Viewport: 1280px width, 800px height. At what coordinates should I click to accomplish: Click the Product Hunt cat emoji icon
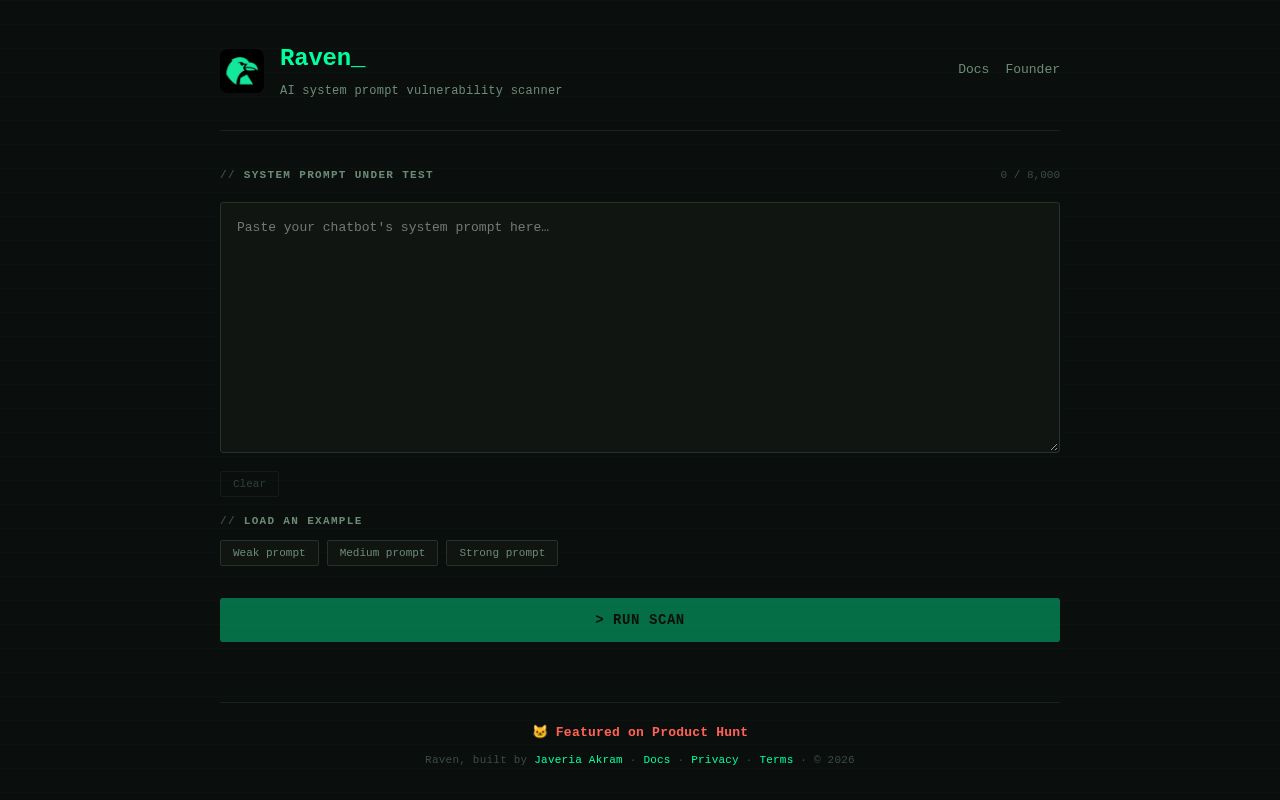click(x=540, y=732)
